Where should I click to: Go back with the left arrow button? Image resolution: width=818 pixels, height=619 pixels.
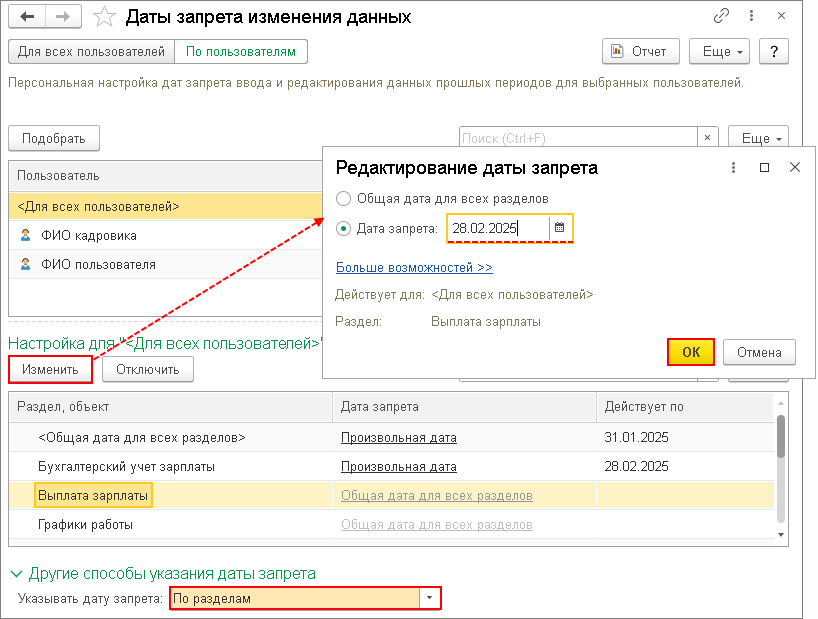click(x=27, y=17)
